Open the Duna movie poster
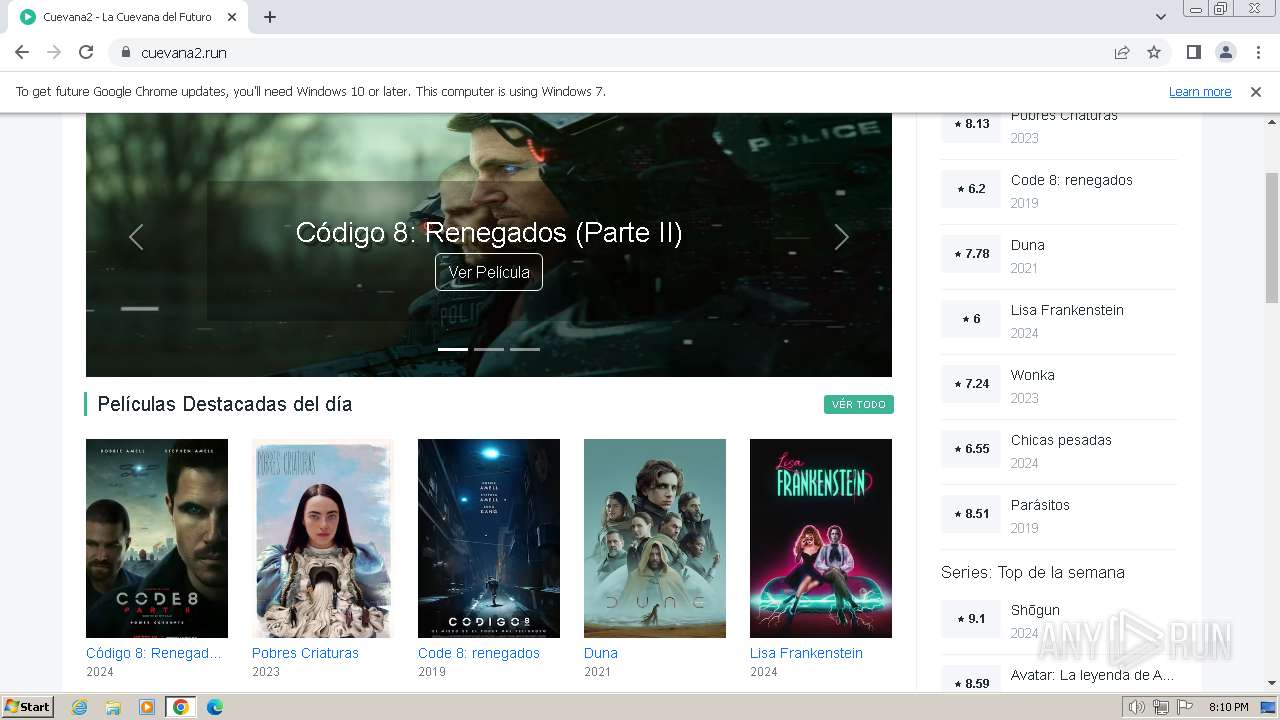 pos(655,538)
